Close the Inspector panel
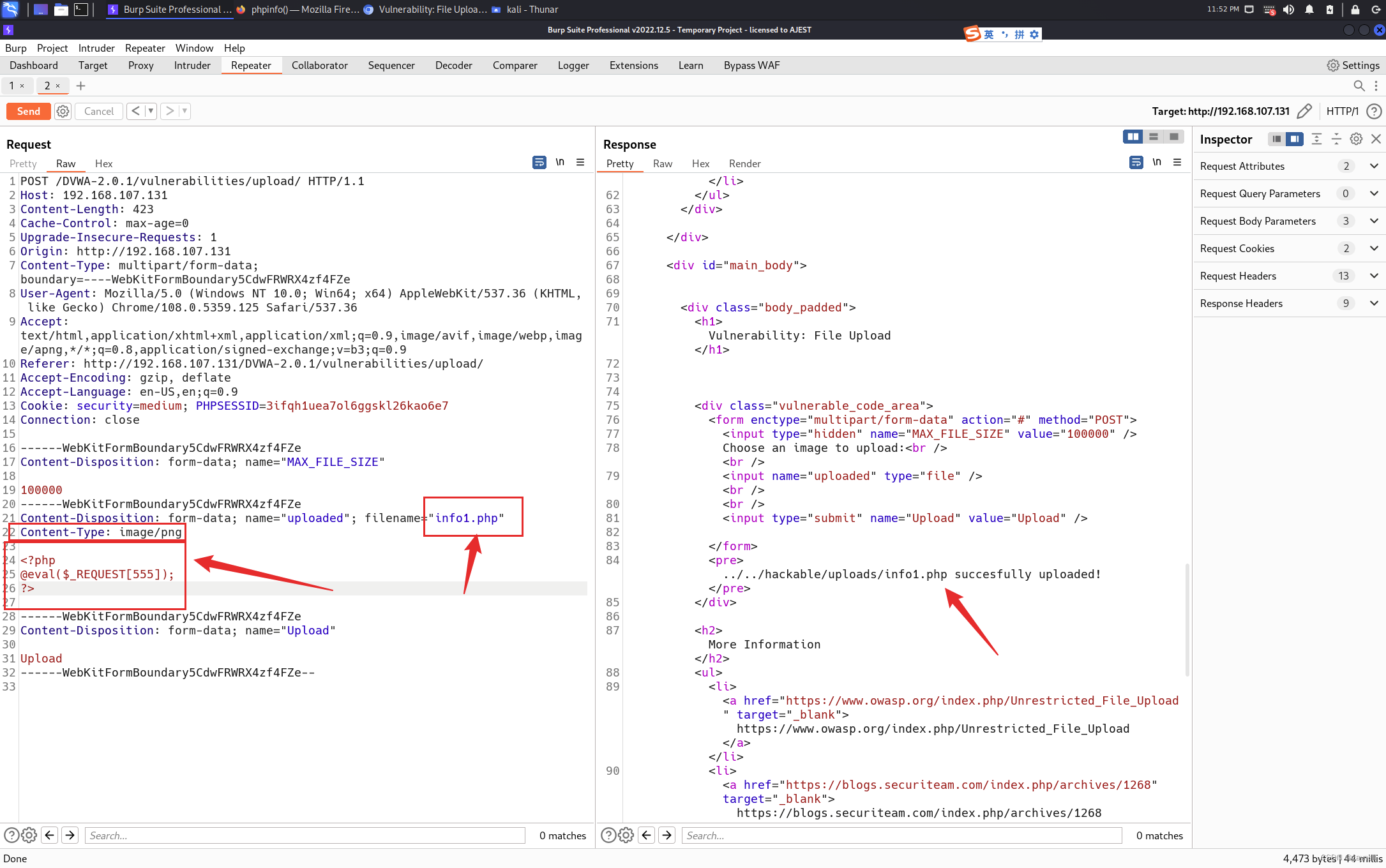Viewport: 1386px width, 868px height. tap(1376, 139)
